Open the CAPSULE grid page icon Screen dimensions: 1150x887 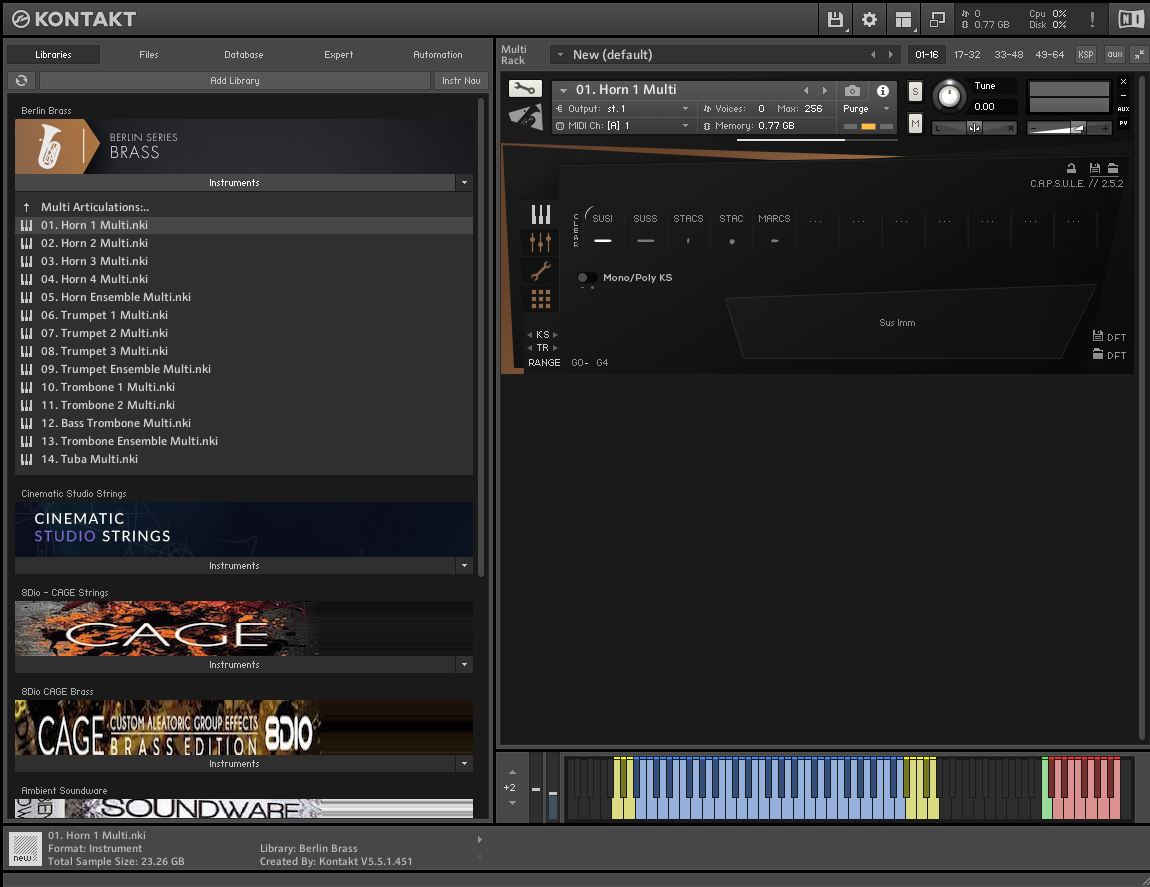[541, 299]
